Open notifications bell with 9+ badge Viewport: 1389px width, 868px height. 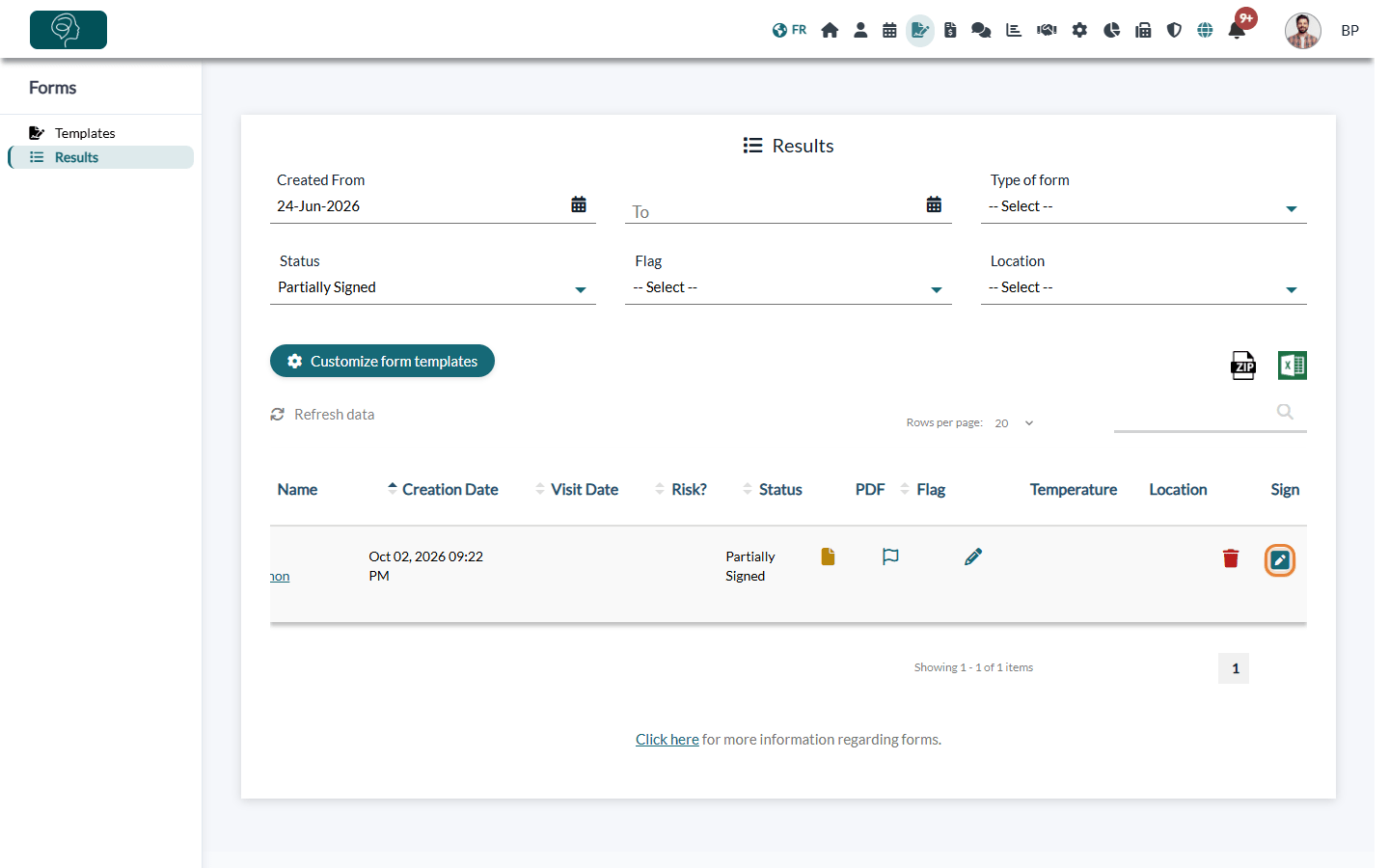coord(1238,29)
